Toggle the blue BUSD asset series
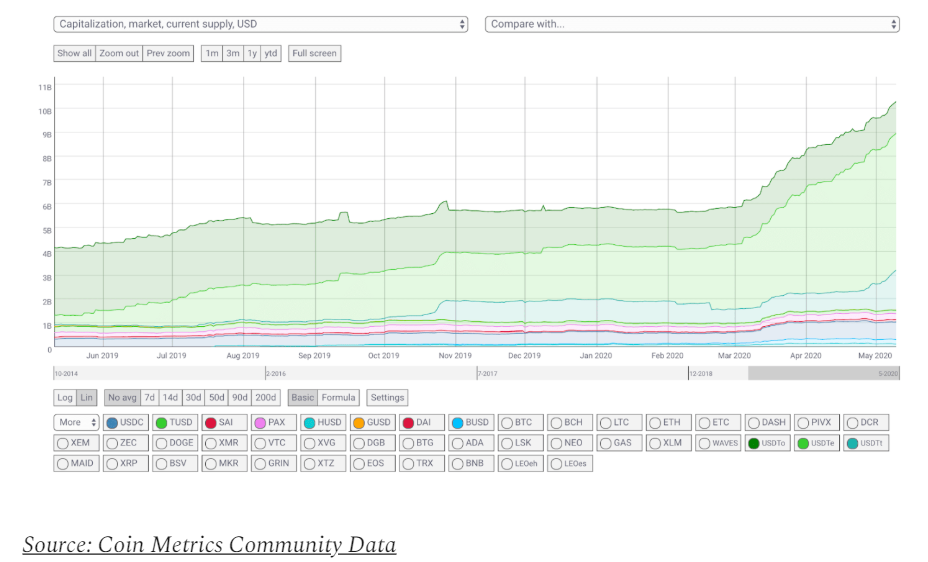The width and height of the screenshot is (928, 562). 472,423
